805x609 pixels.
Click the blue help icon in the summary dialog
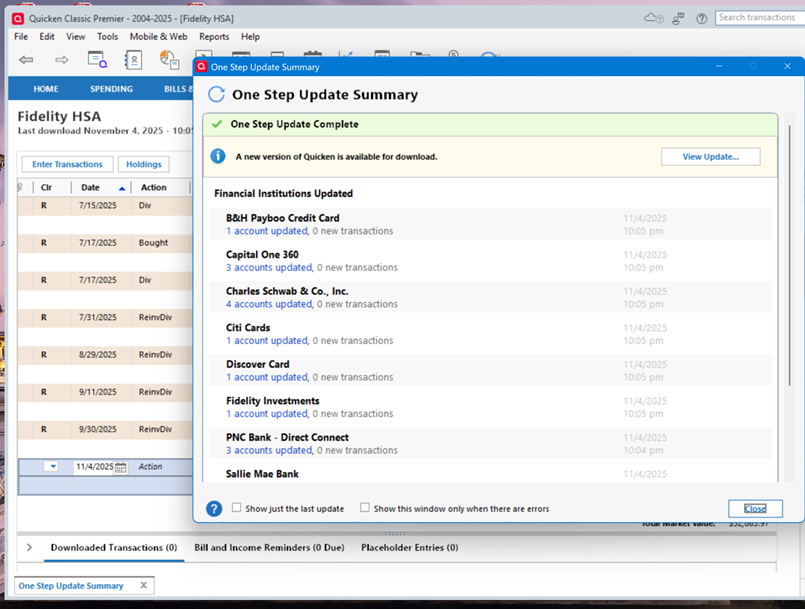(214, 508)
